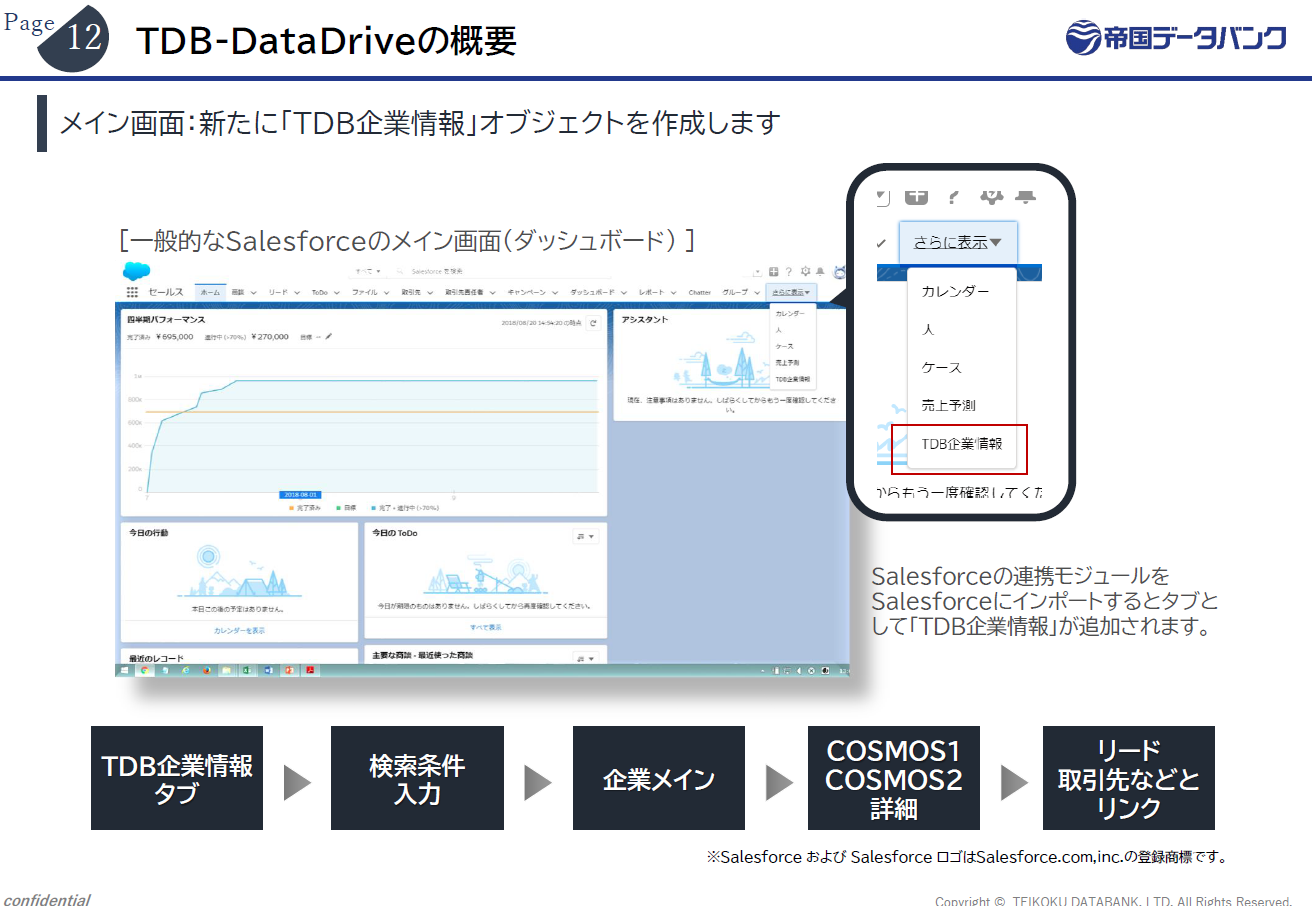Click the ¥695,000 完了済み value
Image resolution: width=1312 pixels, height=906 pixels.
click(174, 337)
